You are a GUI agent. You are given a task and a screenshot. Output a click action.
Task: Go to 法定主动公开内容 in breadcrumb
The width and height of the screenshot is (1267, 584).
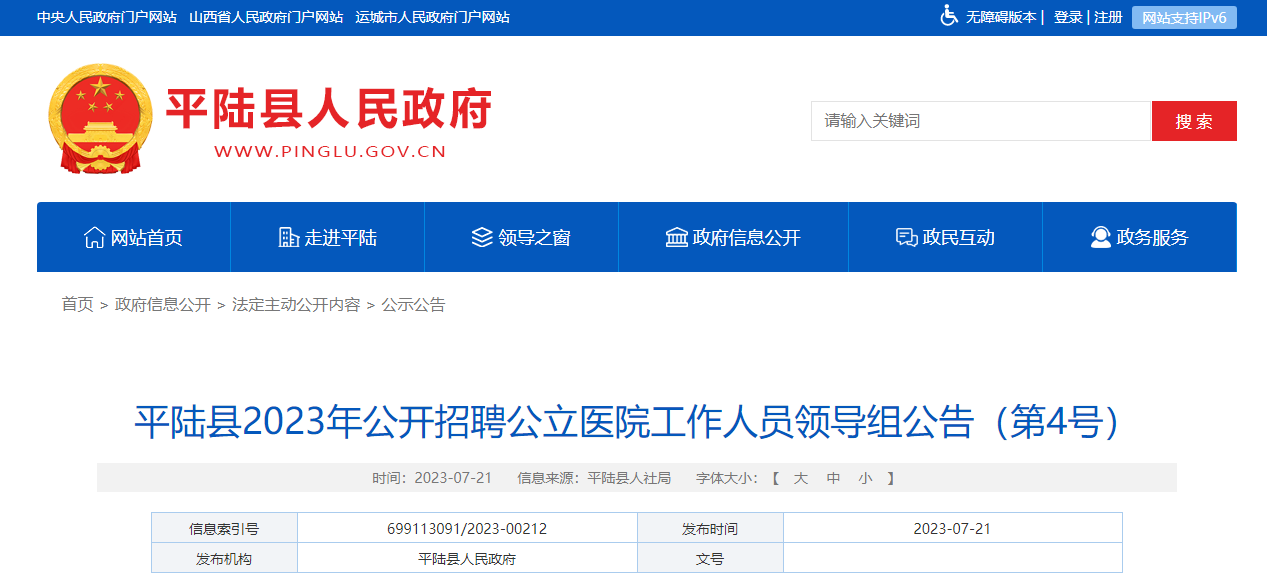click(x=296, y=305)
